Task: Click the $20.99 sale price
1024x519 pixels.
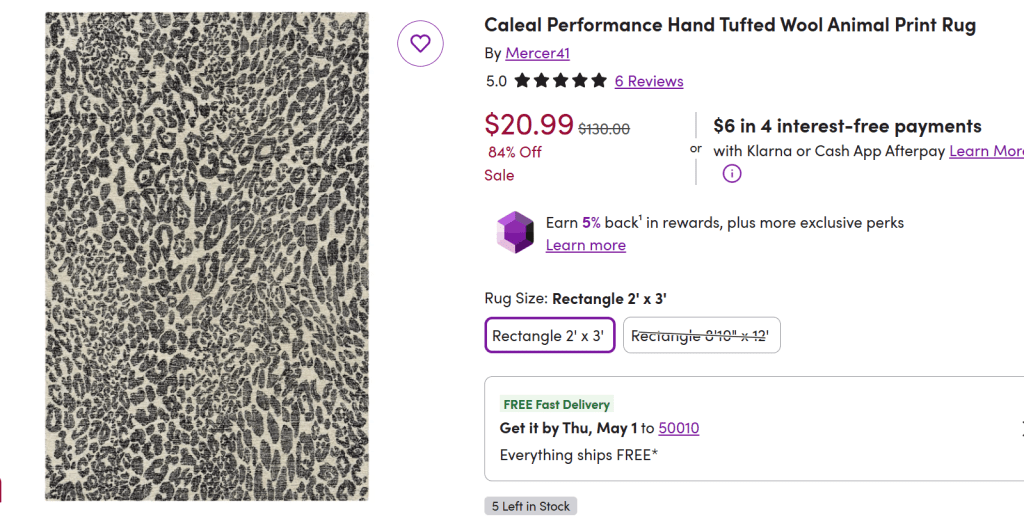Action: coord(529,124)
